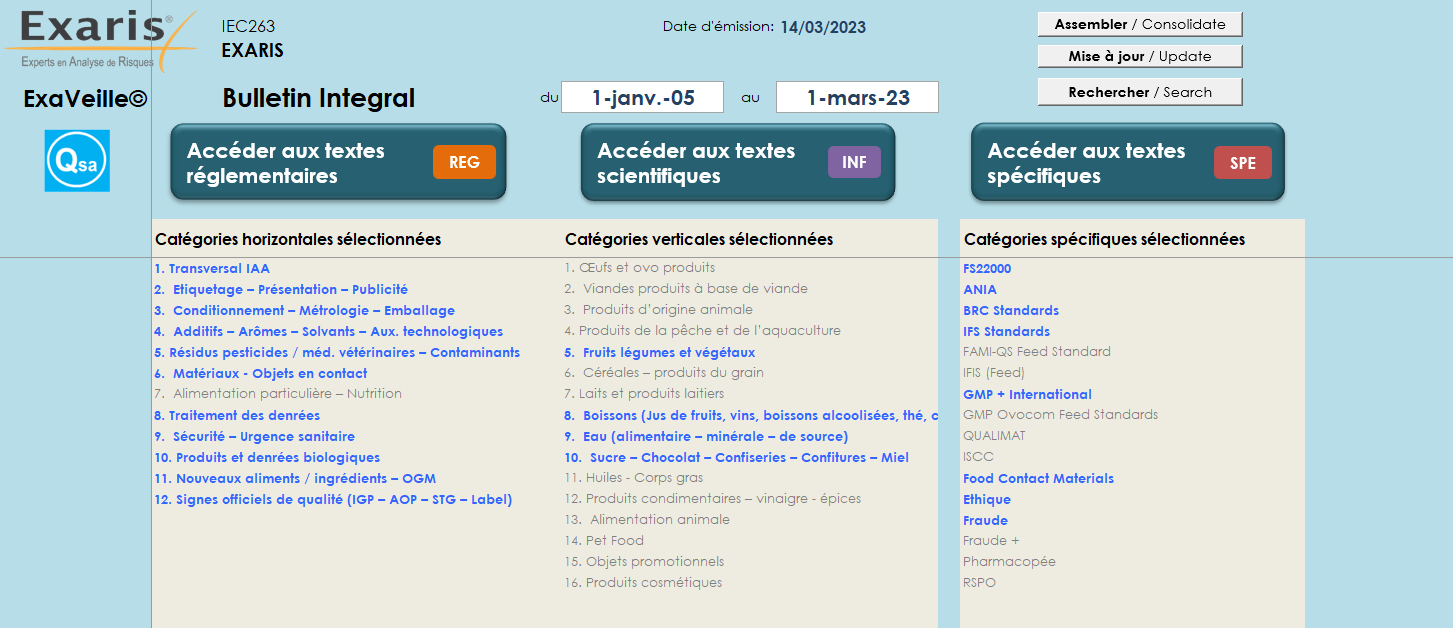Select Additifs – Arômes – Solvants category
The height and width of the screenshot is (628, 1453).
pos(329,331)
